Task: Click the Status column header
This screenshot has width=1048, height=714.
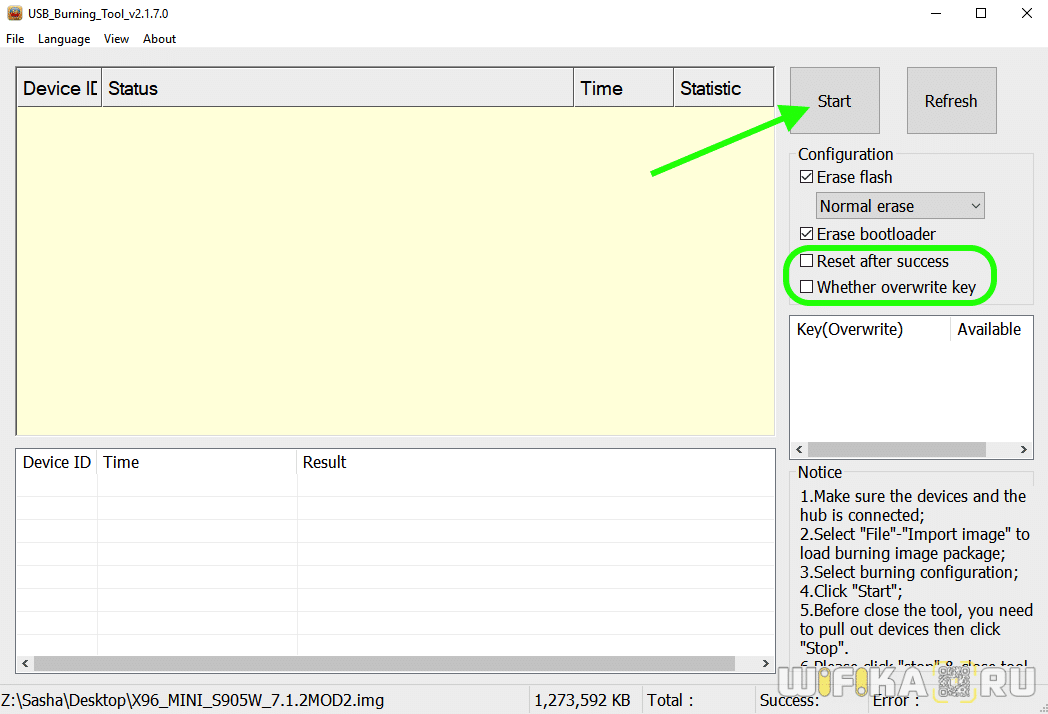Action: click(x=337, y=88)
